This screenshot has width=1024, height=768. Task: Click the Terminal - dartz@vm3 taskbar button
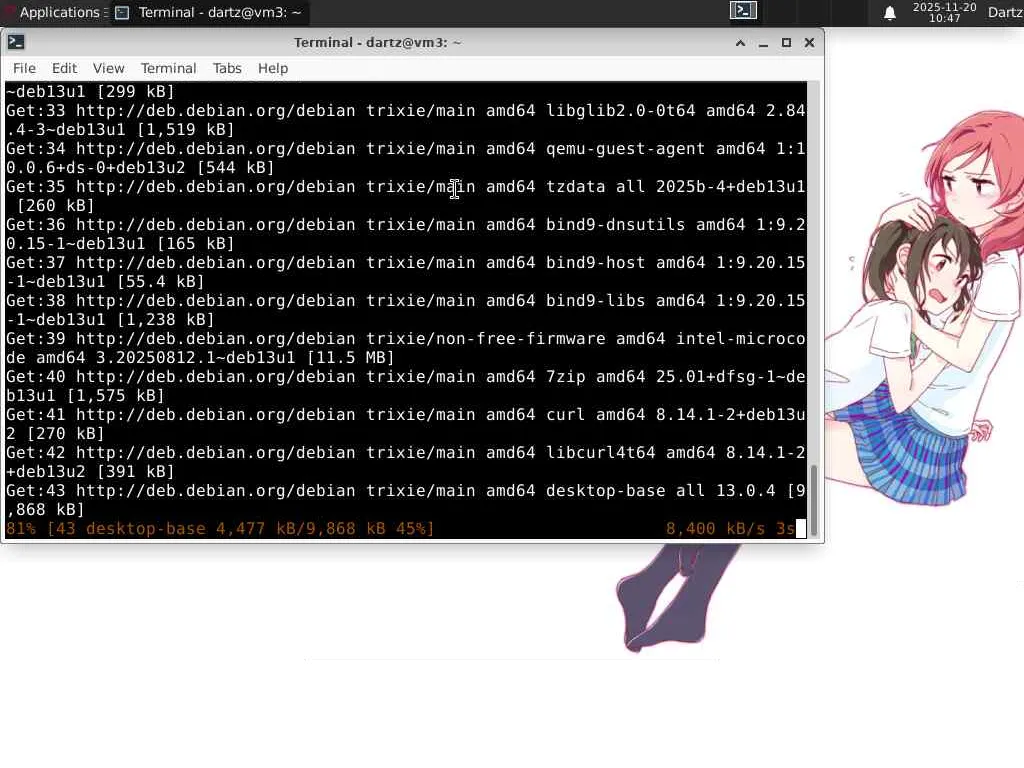pyautogui.click(x=210, y=12)
